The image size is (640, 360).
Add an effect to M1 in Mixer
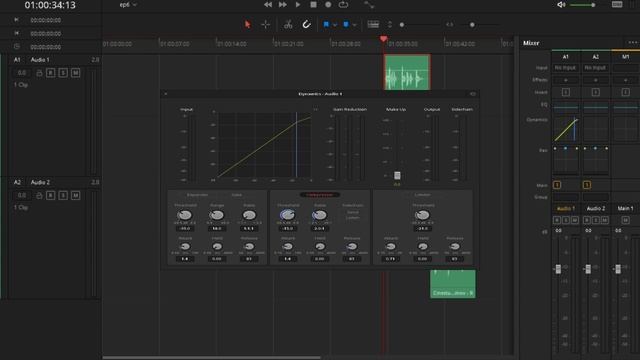(626, 80)
